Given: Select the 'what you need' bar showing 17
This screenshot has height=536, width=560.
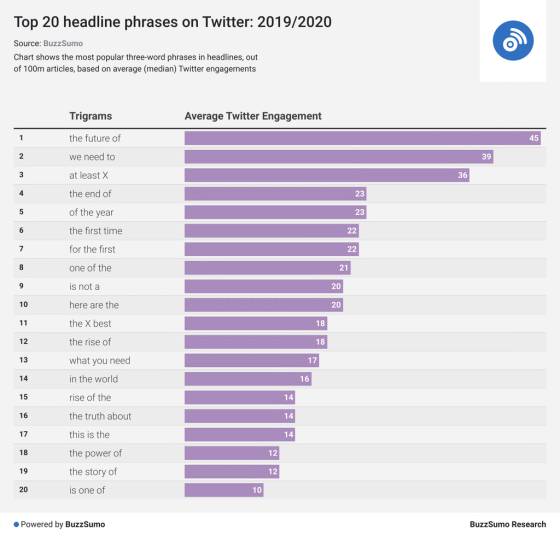Looking at the screenshot, I should (252, 361).
